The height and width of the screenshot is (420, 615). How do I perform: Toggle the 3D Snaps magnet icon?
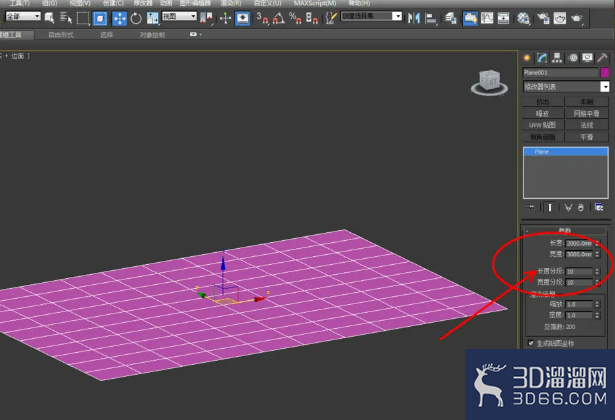[262, 18]
